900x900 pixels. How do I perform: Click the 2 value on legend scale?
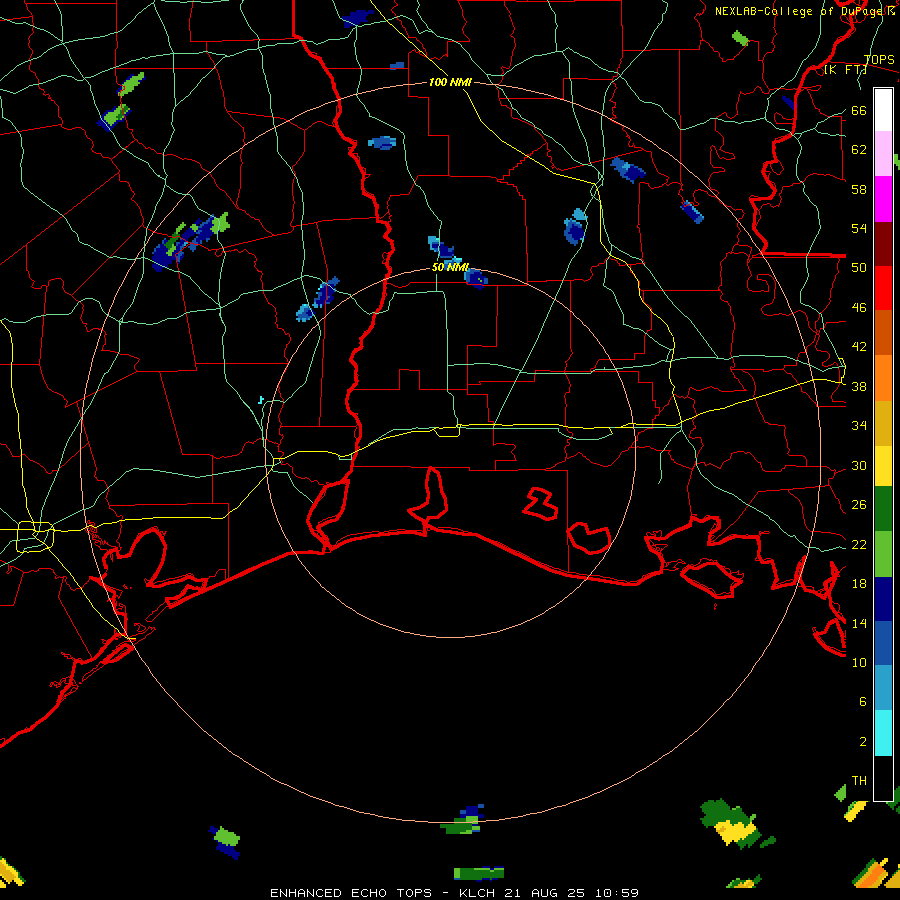pos(862,742)
